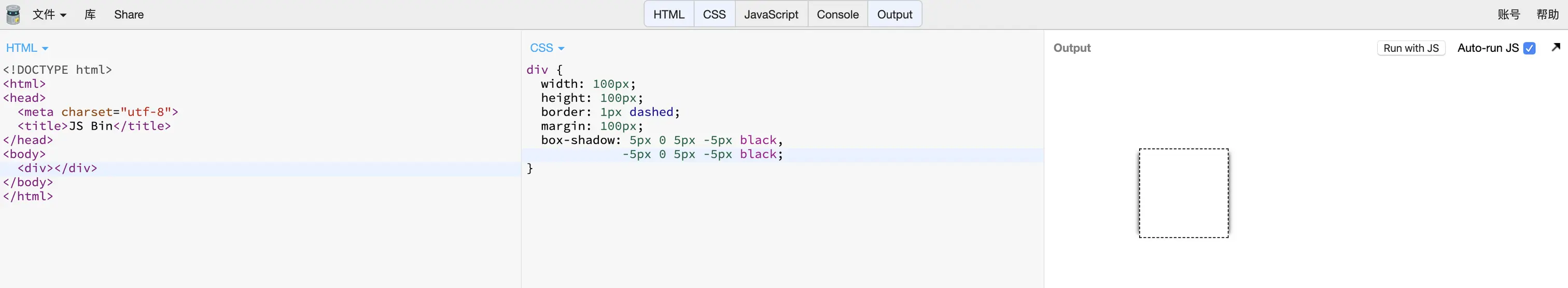
Task: Click the '<head>' opening tag line
Action: [x=24, y=98]
